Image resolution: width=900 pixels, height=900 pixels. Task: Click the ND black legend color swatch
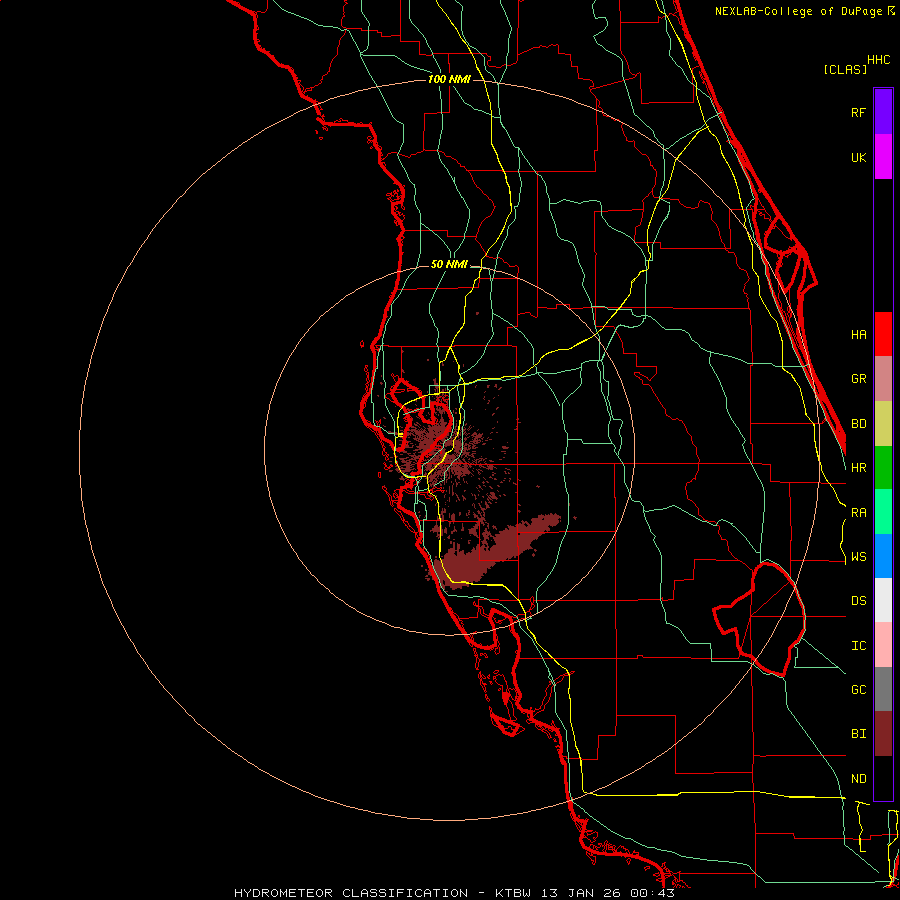point(883,778)
